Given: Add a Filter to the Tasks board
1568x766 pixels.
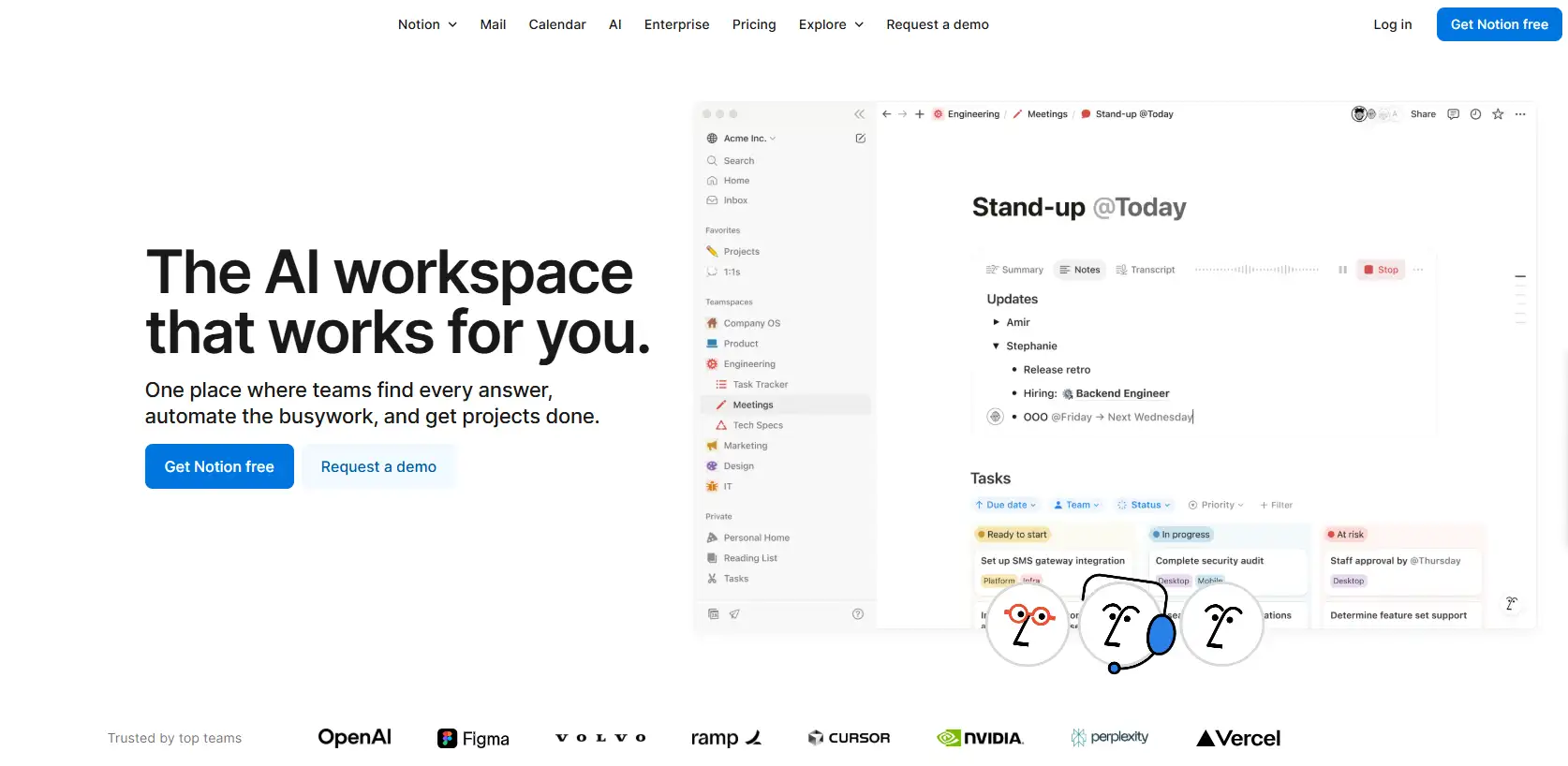Looking at the screenshot, I should pos(1276,505).
